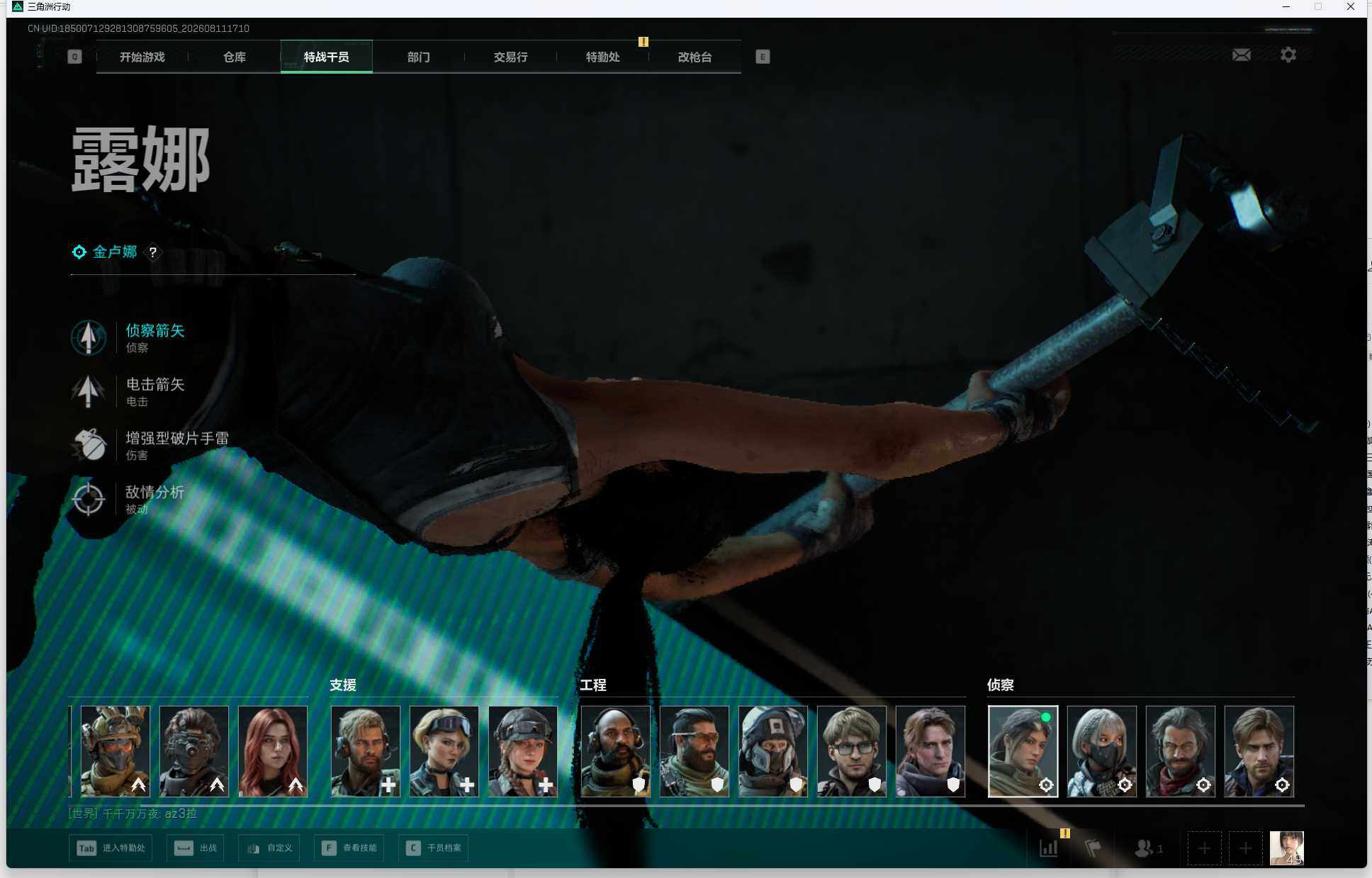
Task: Open the 交易行 tab
Action: click(x=511, y=57)
